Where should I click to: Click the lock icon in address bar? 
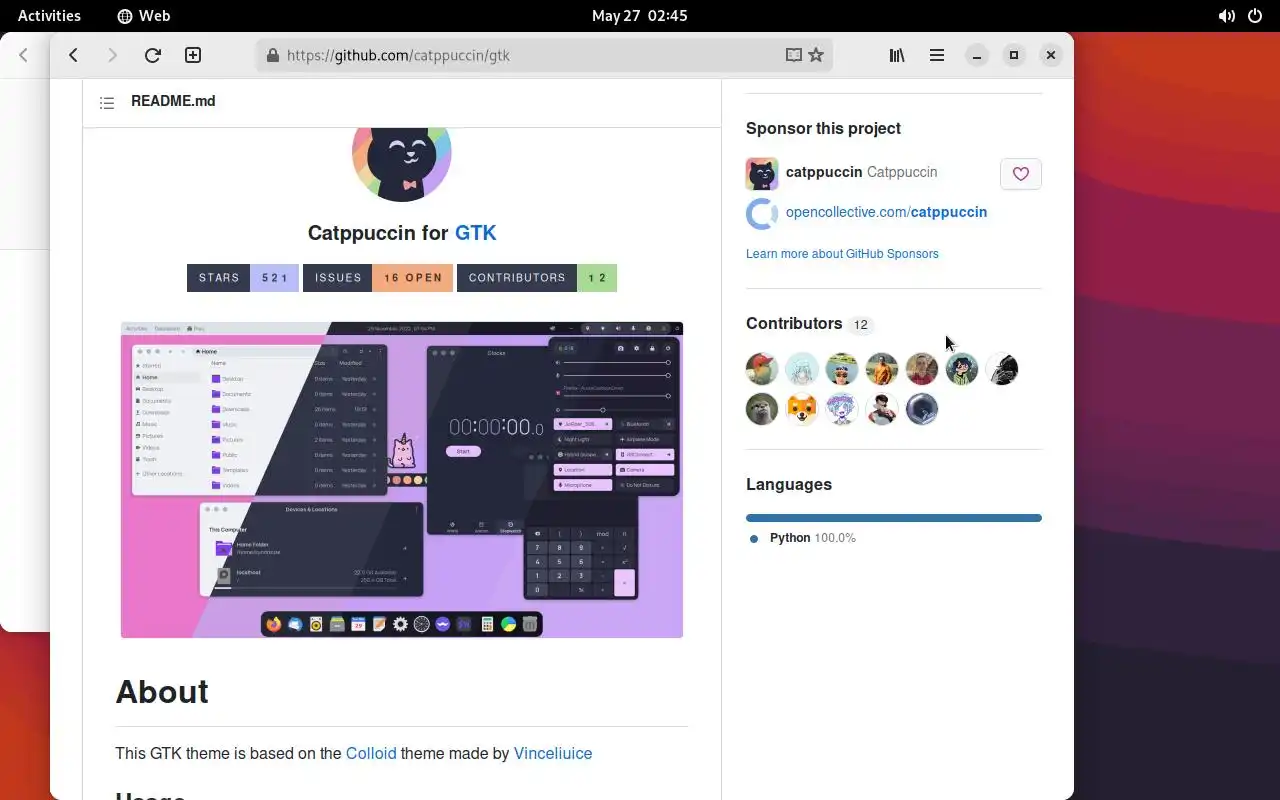point(272,56)
